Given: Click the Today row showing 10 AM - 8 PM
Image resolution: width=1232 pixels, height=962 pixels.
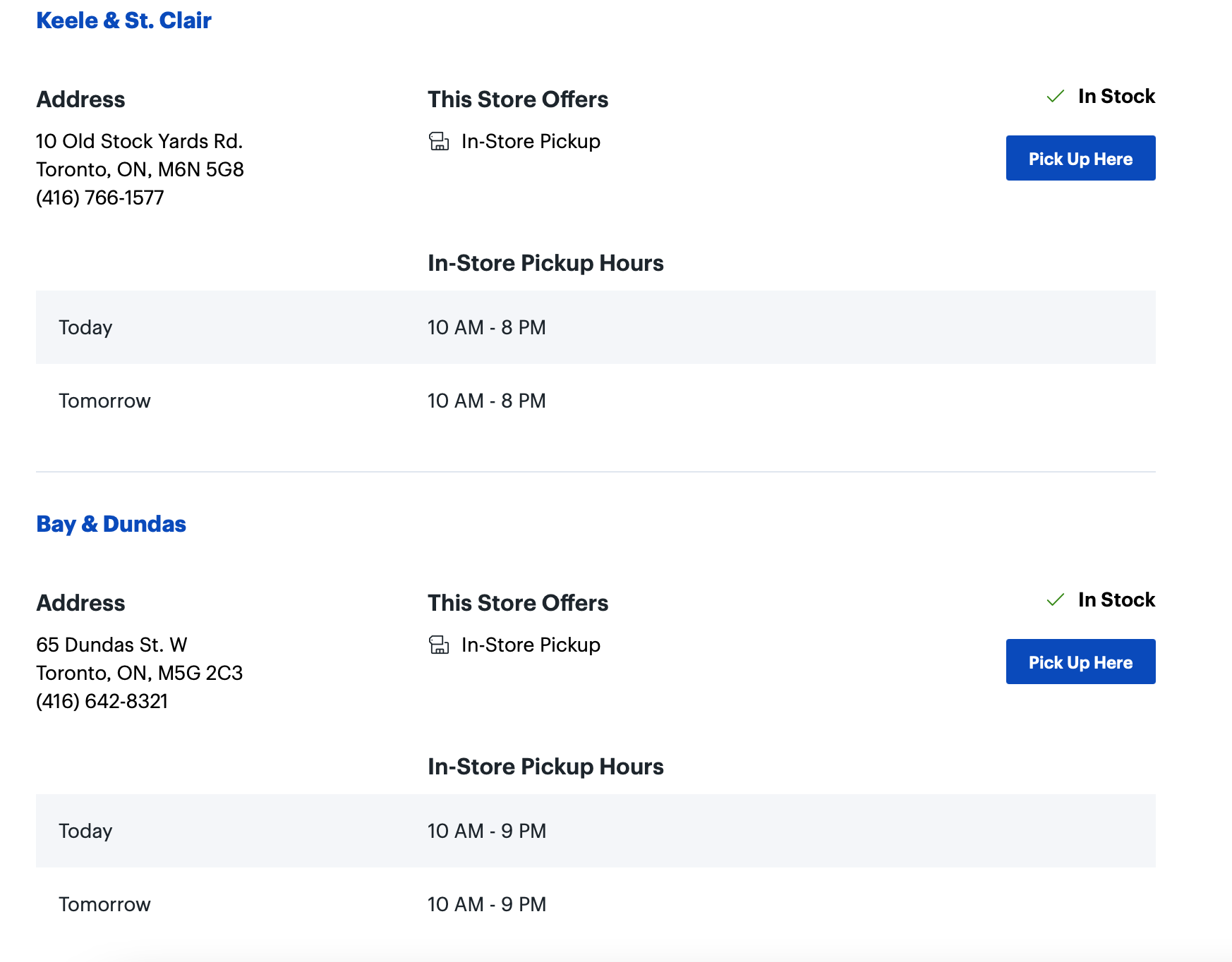Looking at the screenshot, I should [596, 327].
